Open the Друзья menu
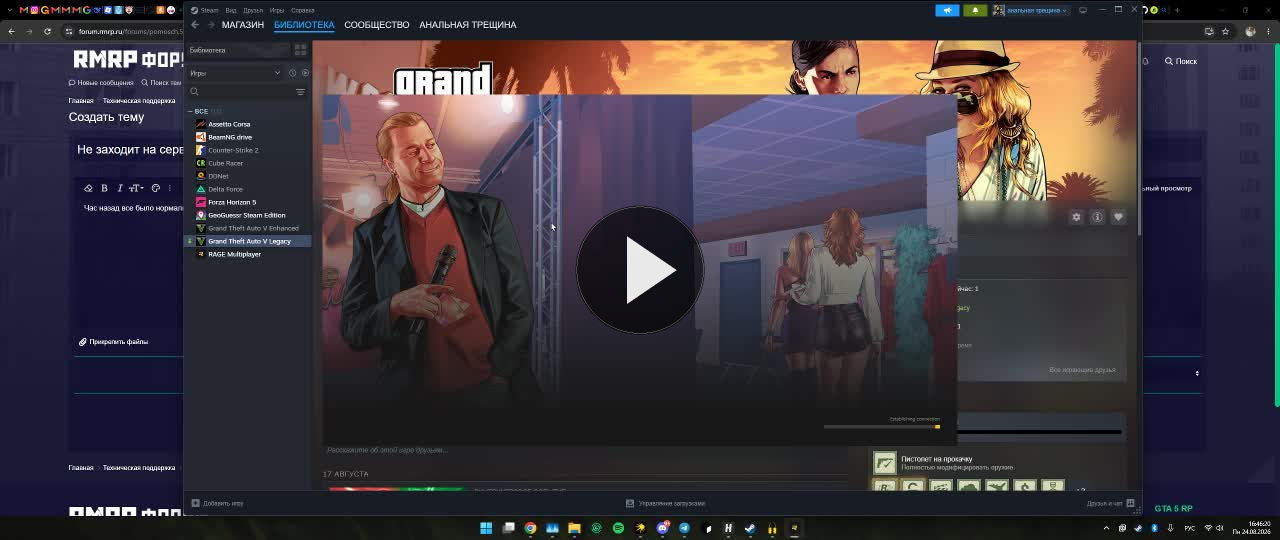The height and width of the screenshot is (540, 1280). click(253, 10)
